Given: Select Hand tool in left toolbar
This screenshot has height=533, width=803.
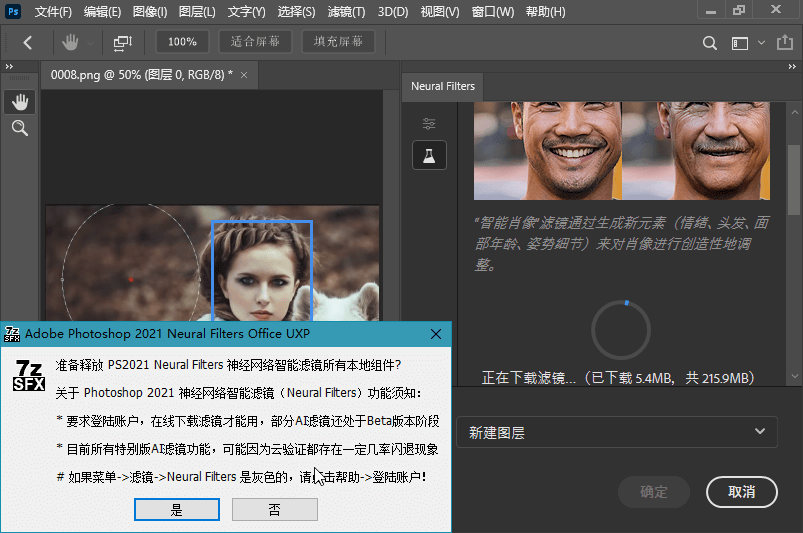Looking at the screenshot, I should click(x=20, y=102).
